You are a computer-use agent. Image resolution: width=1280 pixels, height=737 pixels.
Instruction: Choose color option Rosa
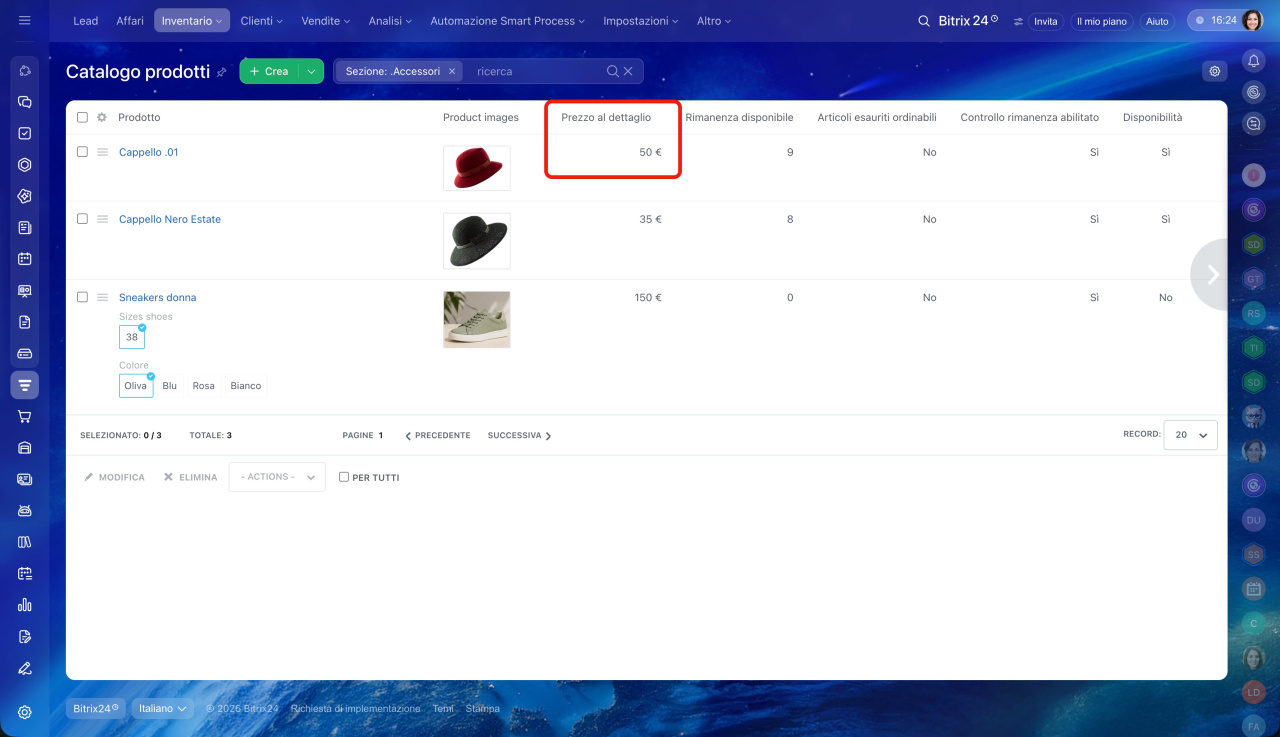(x=204, y=386)
